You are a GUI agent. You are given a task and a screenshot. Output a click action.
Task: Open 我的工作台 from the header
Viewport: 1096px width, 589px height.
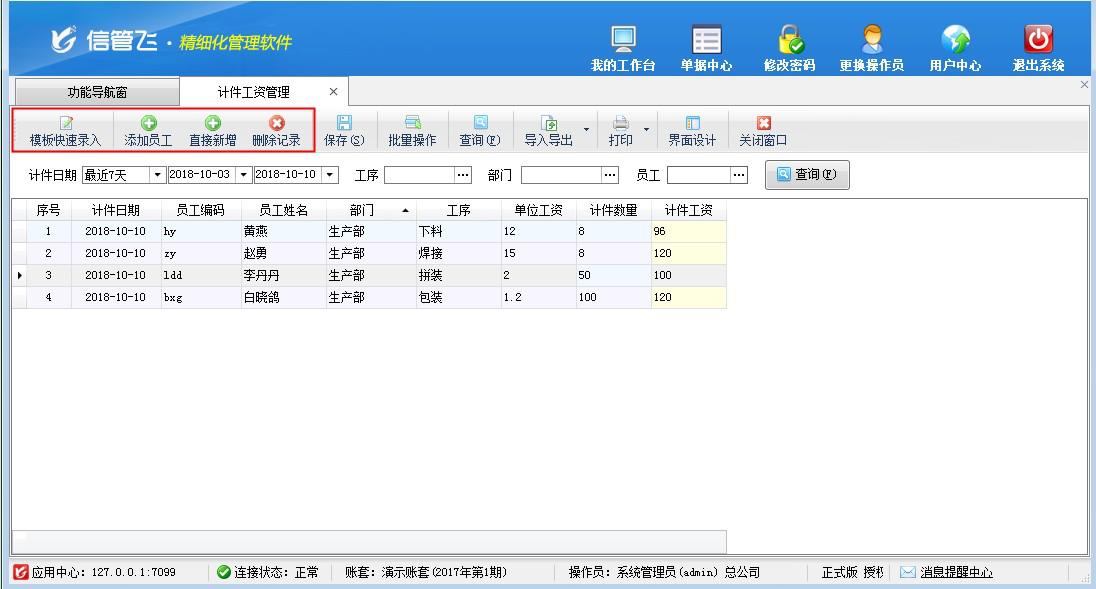click(623, 47)
